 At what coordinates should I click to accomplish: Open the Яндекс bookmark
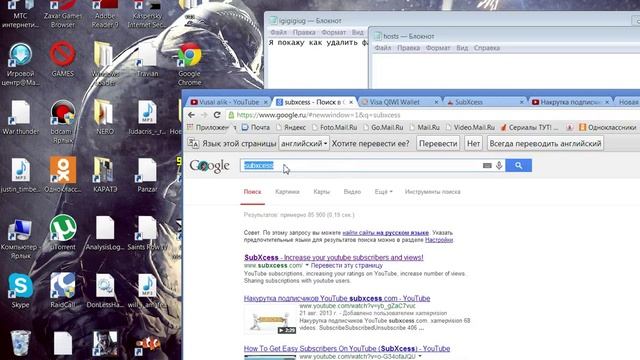pos(291,127)
